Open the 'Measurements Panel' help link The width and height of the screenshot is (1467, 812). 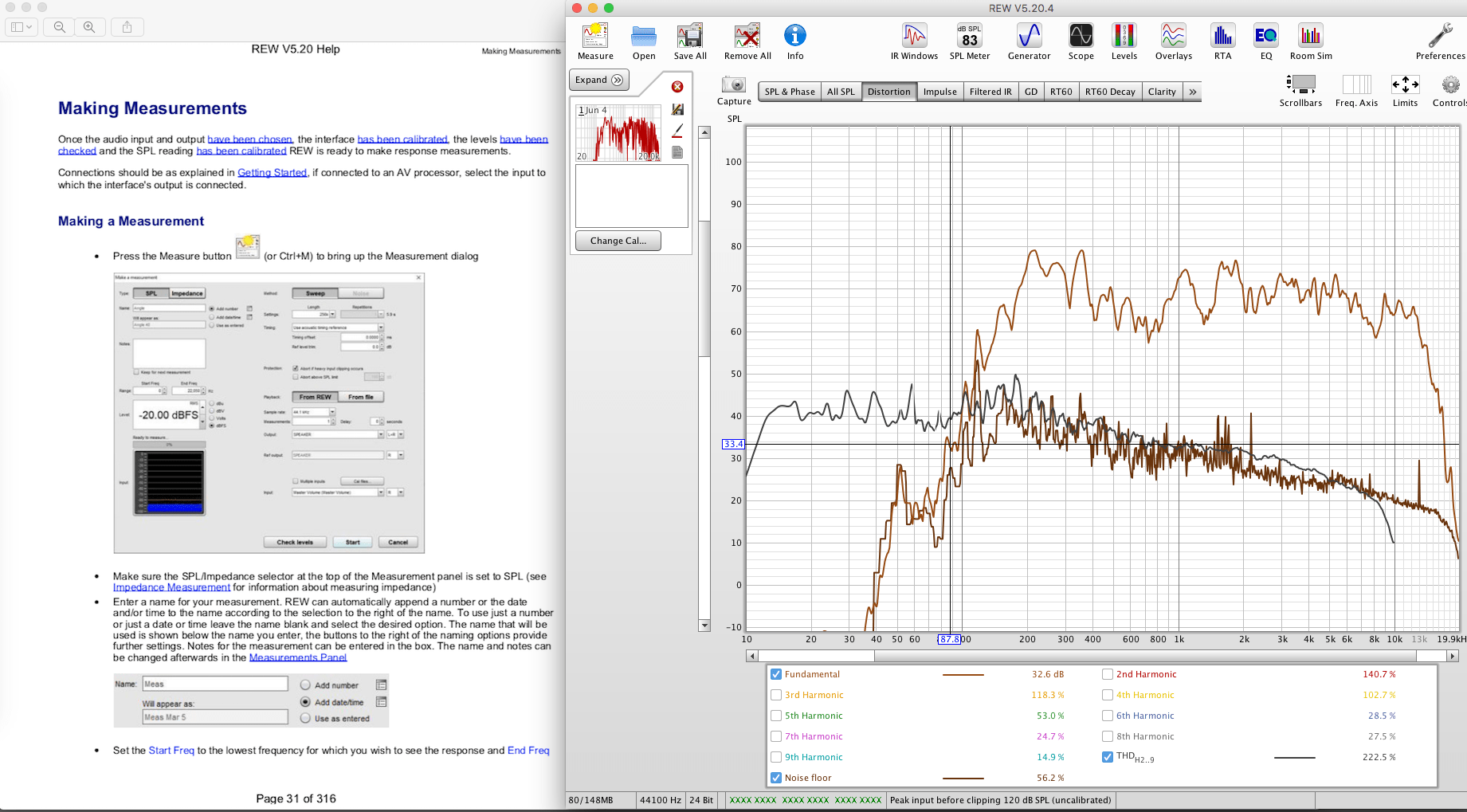(298, 657)
